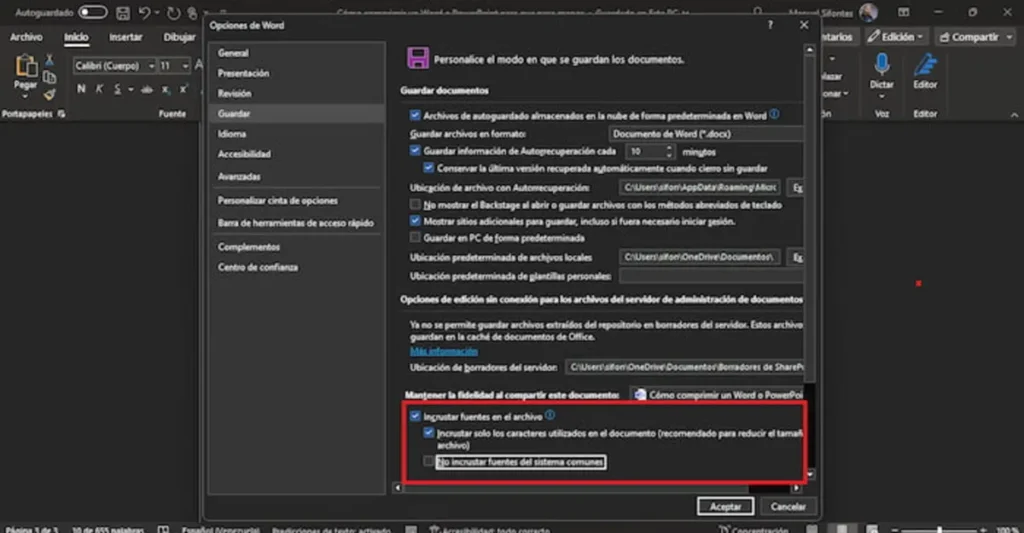Apply italic with the K icon
This screenshot has width=1024, height=533.
pos(99,89)
